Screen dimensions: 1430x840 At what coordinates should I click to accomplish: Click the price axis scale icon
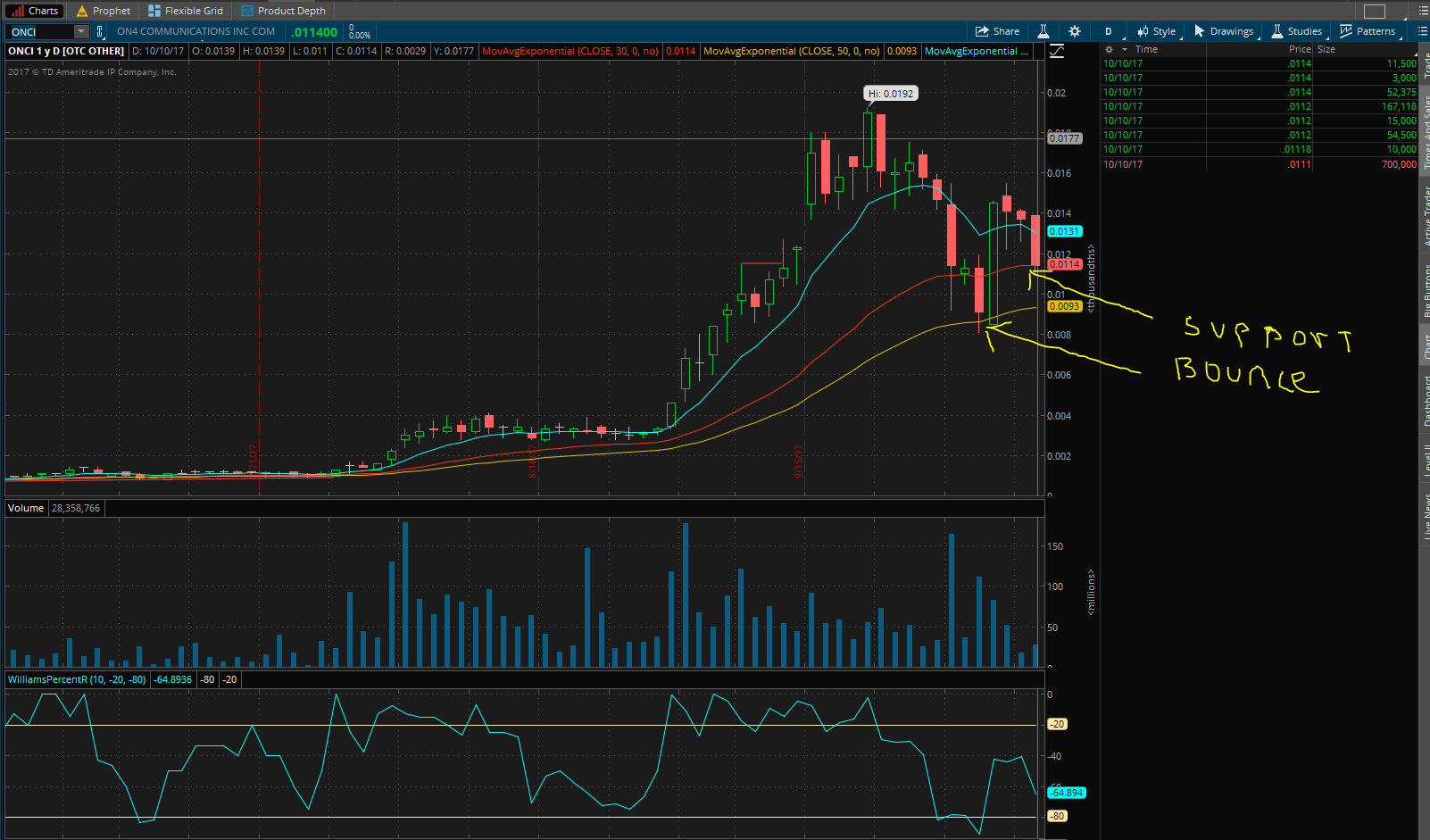tap(1057, 51)
